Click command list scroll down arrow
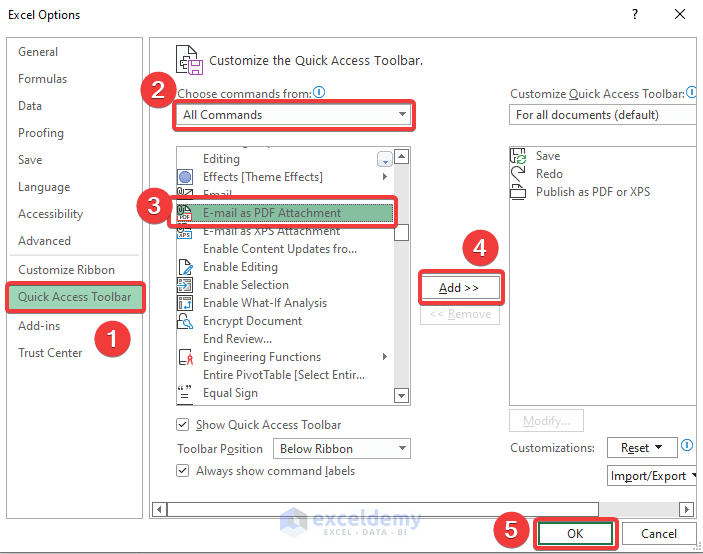 click(x=401, y=395)
